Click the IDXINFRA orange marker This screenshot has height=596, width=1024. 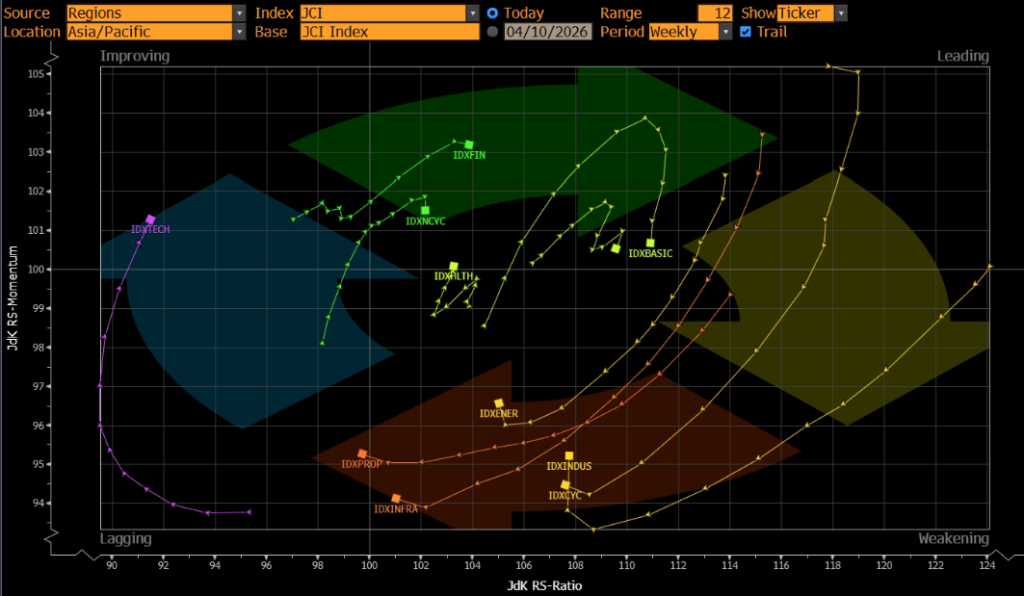pyautogui.click(x=396, y=498)
